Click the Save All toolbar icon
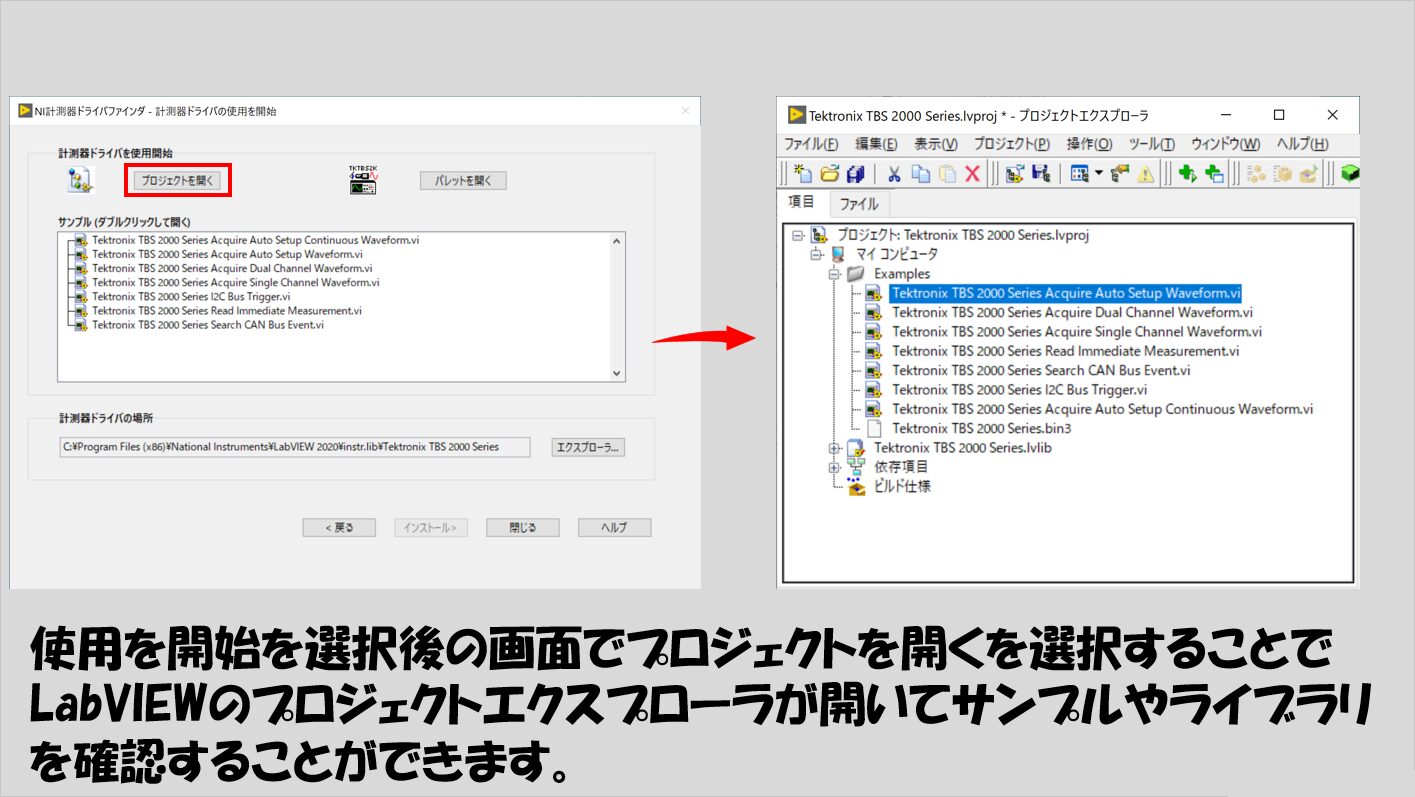Viewport: 1415px width, 797px height. (x=855, y=174)
